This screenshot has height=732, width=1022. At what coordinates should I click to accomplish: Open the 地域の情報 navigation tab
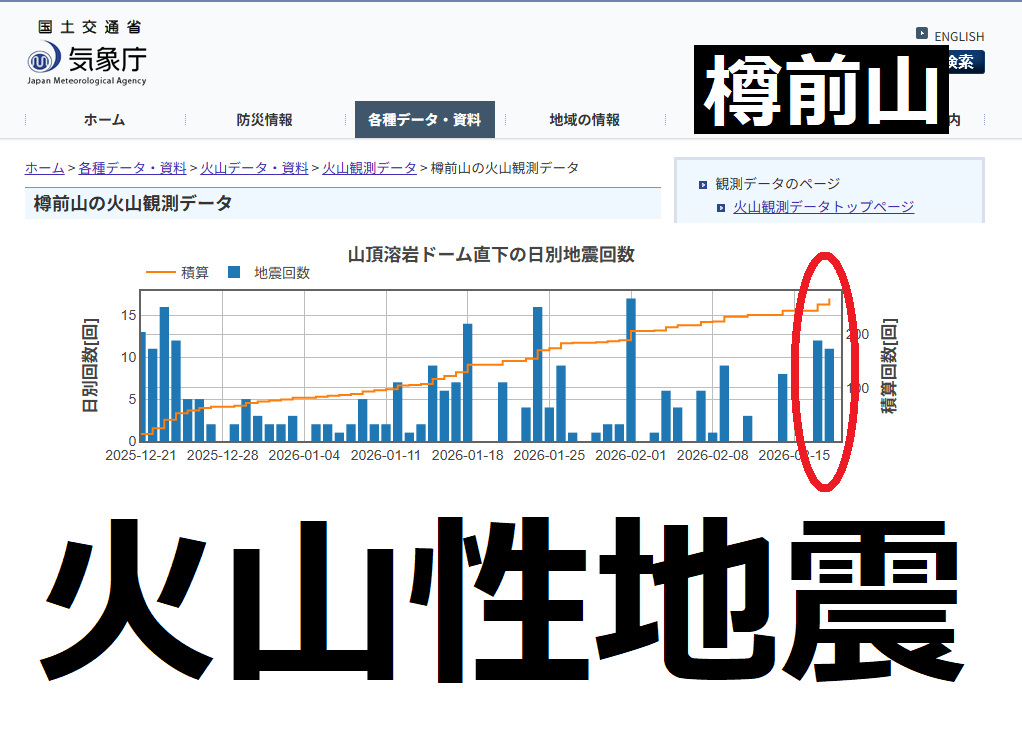coord(584,120)
